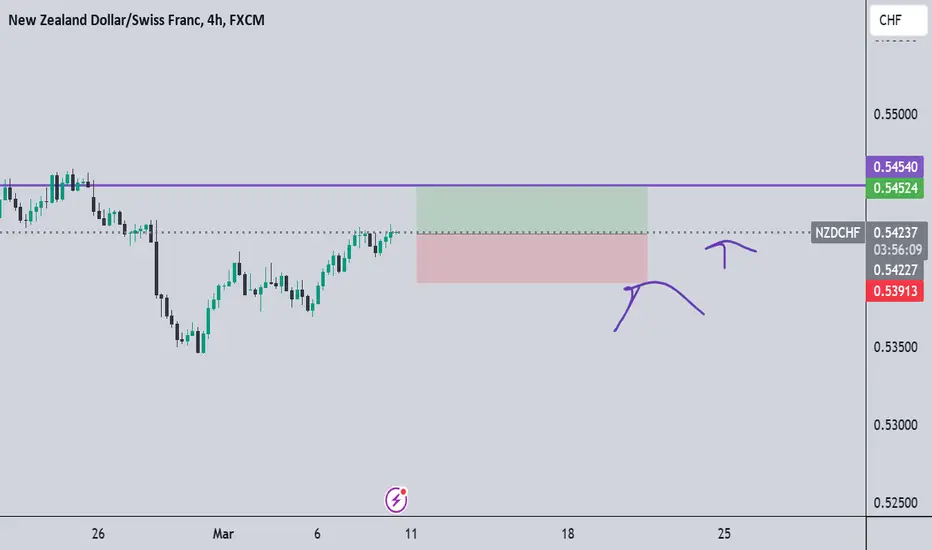Viewport: 932px width, 550px height.
Task: Open the CHF currency selector
Action: tap(898, 20)
